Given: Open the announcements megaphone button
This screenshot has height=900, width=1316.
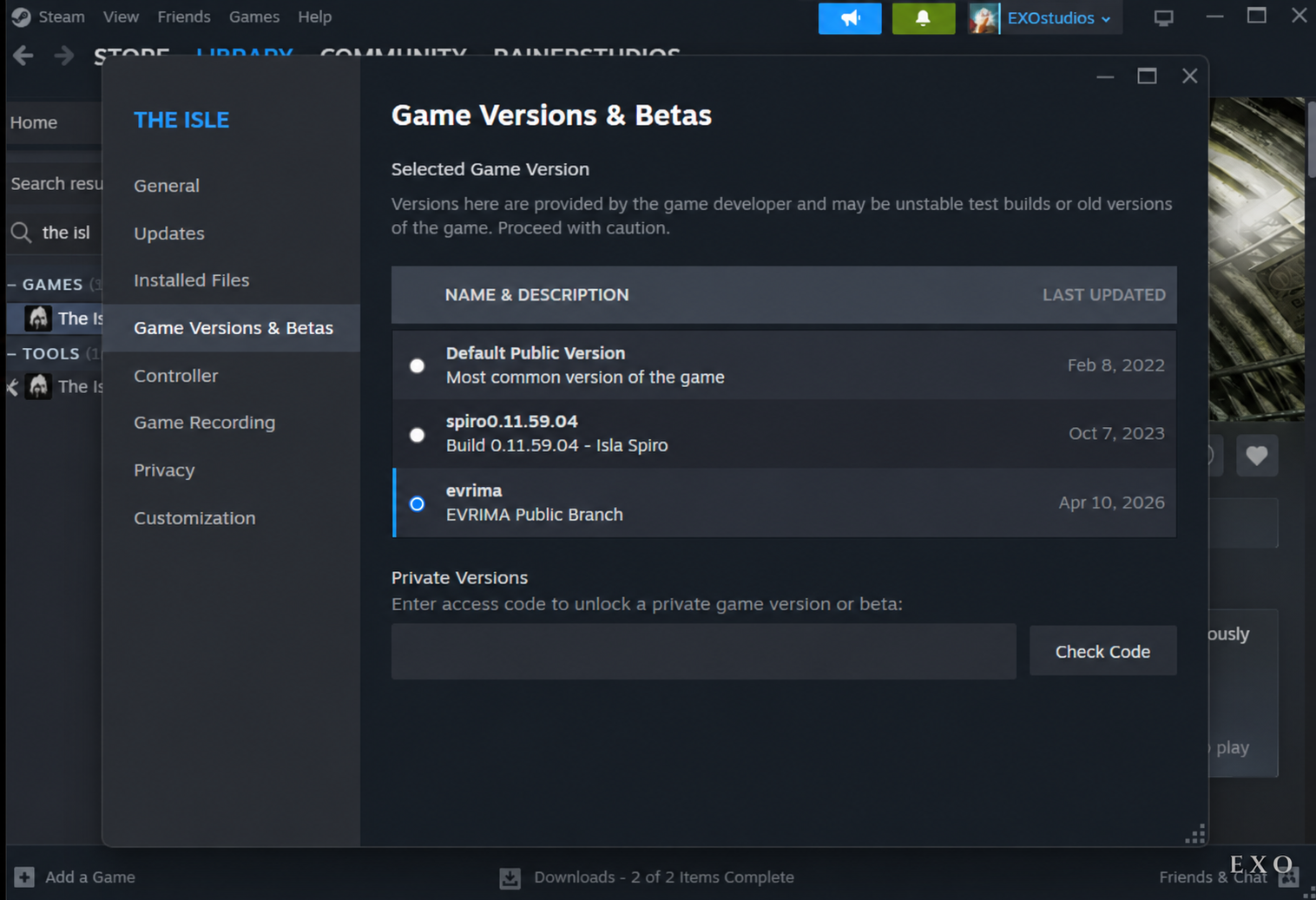Looking at the screenshot, I should [850, 18].
